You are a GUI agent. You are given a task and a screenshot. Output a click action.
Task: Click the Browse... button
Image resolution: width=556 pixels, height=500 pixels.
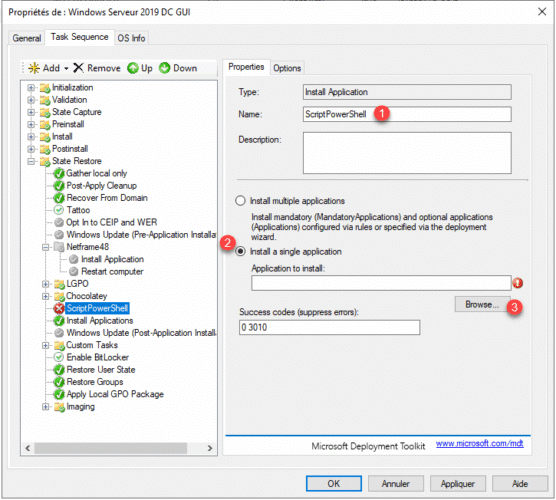(482, 305)
